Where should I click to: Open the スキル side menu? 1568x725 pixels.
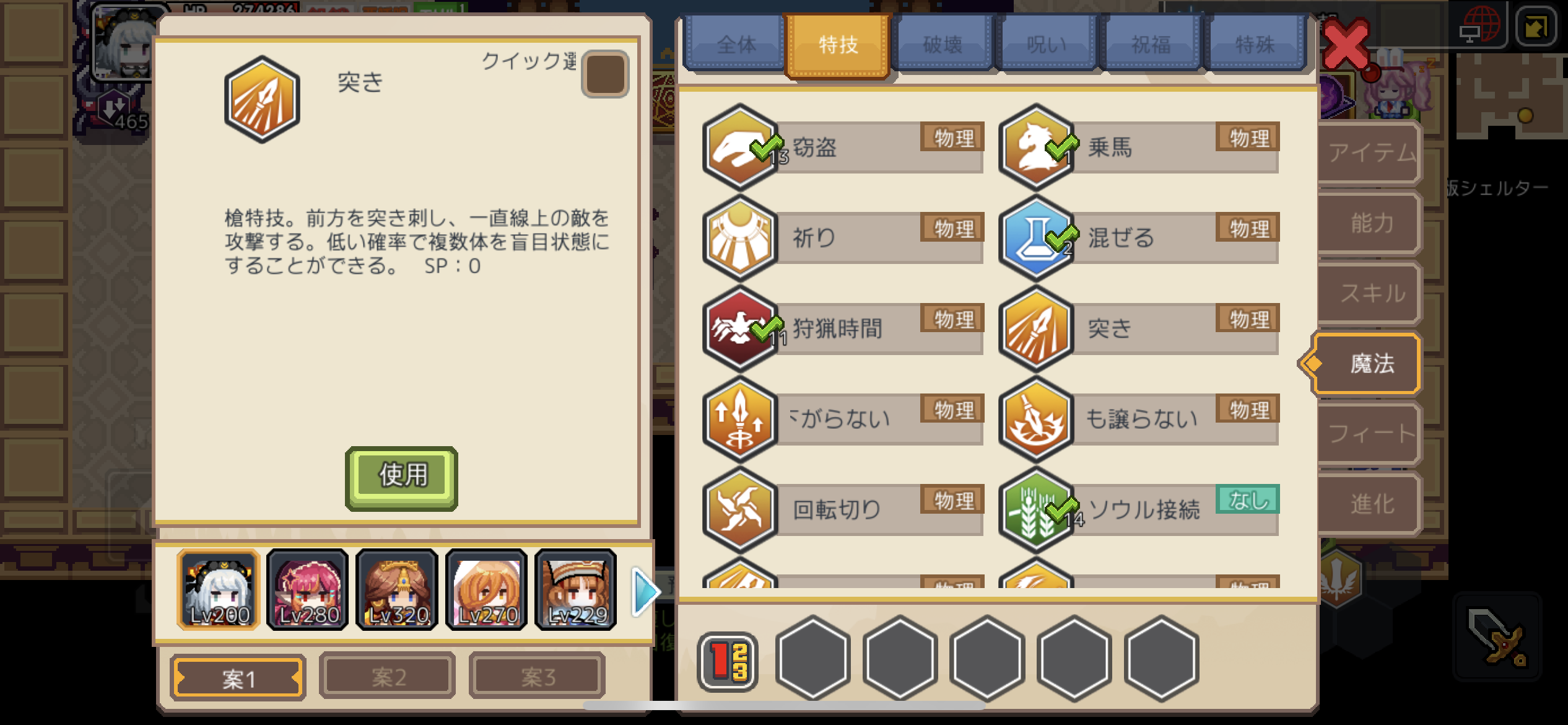coord(1371,294)
